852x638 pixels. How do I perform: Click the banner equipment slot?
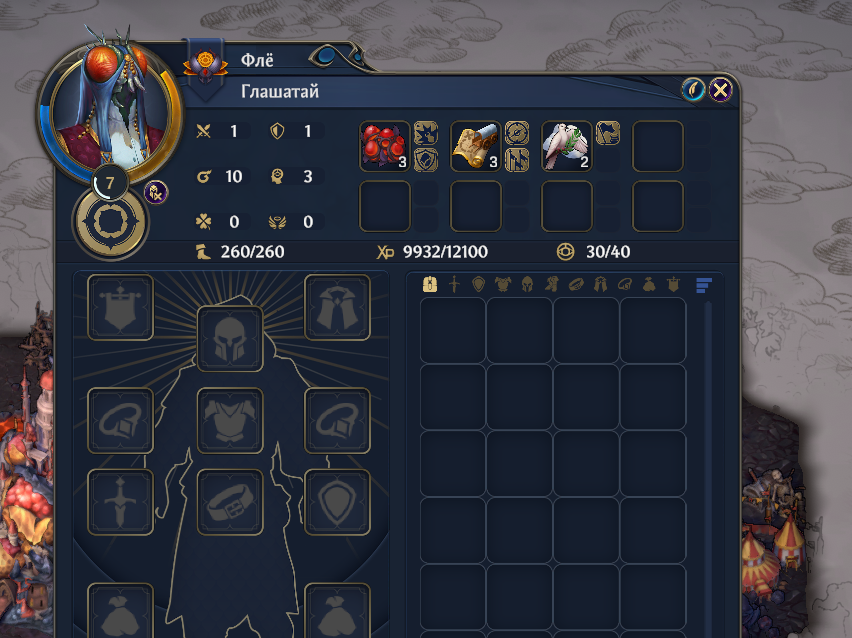121,308
